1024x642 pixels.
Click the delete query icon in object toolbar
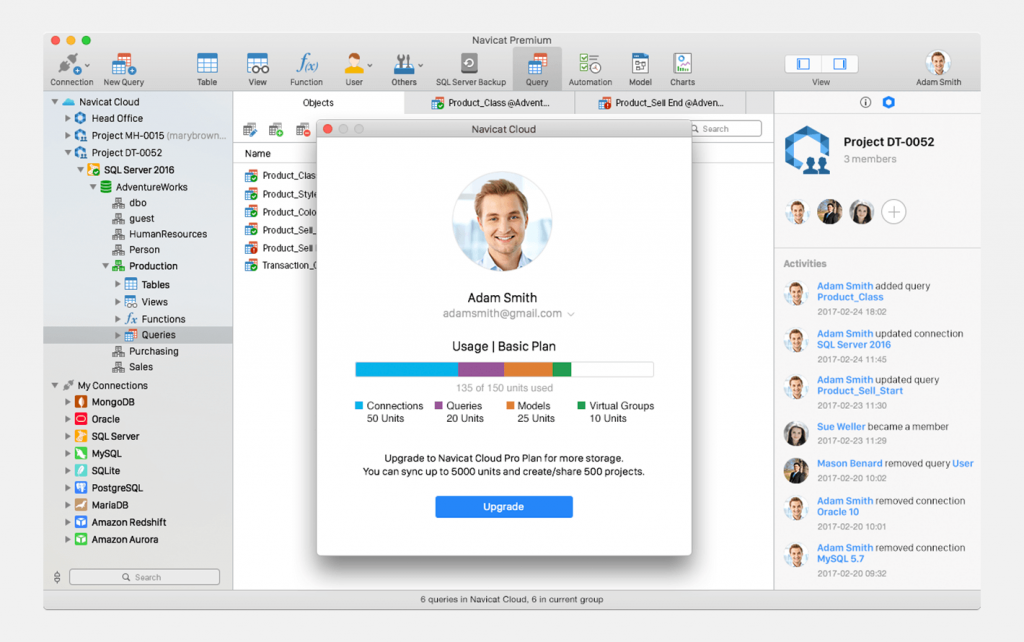302,130
